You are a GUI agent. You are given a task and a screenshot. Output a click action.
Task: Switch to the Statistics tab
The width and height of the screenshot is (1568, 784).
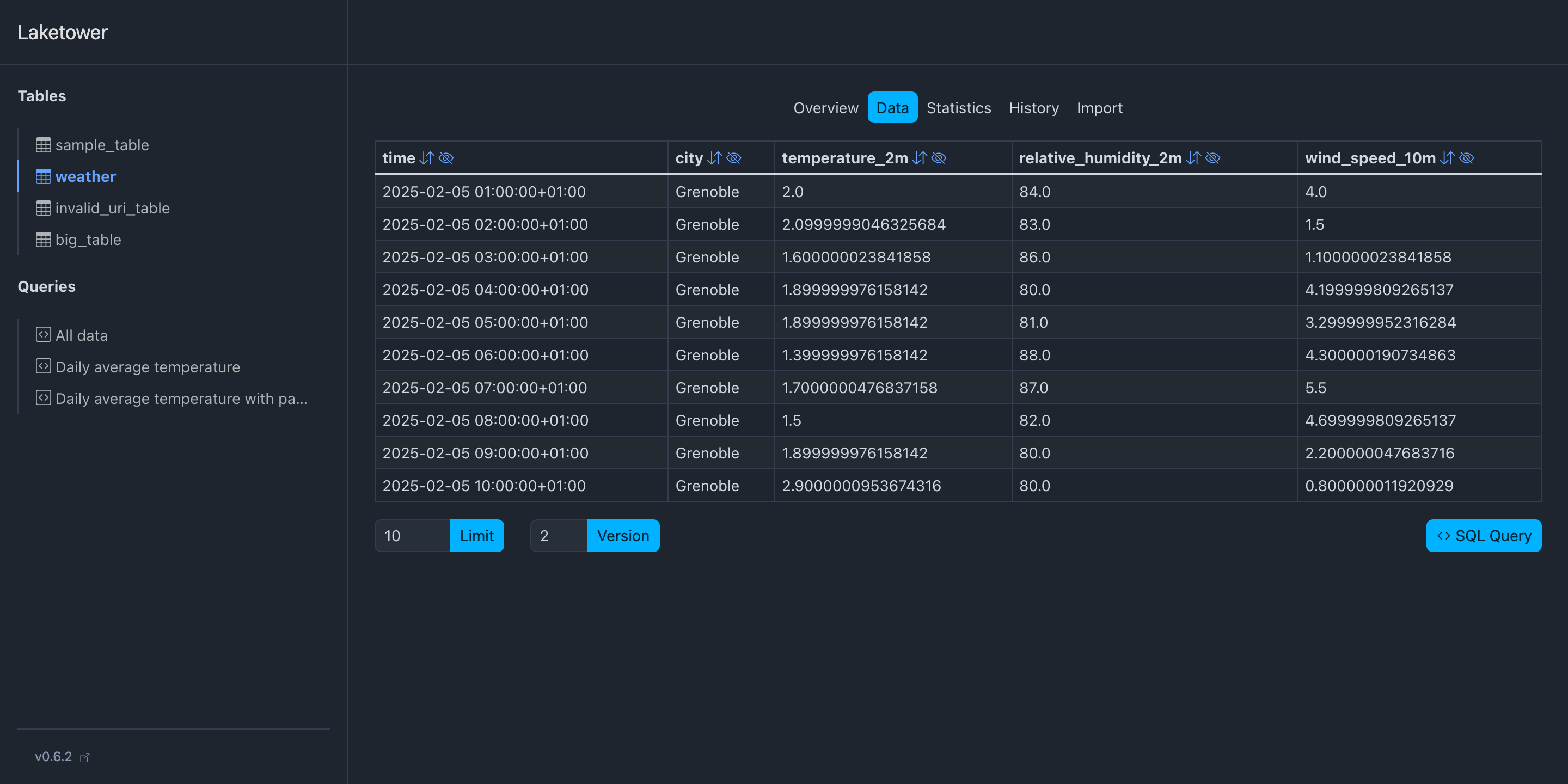[x=958, y=108]
